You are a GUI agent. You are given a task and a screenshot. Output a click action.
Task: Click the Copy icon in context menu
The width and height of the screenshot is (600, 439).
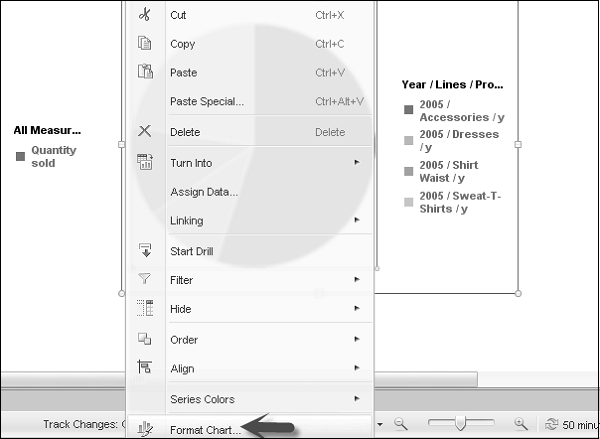click(x=144, y=43)
